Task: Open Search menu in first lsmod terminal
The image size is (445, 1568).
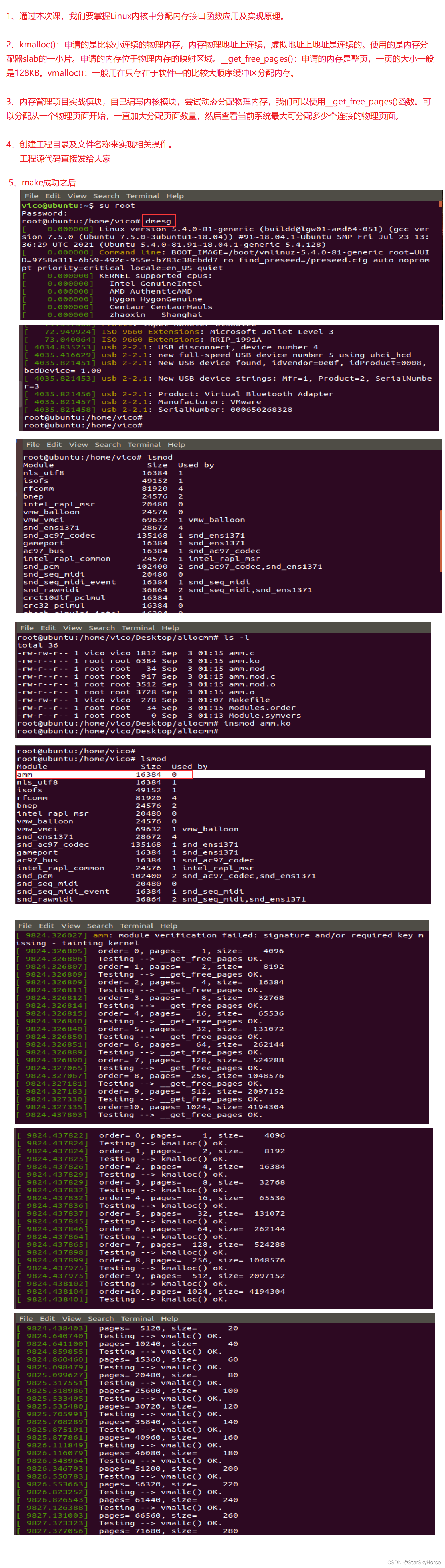Action: 108,445
